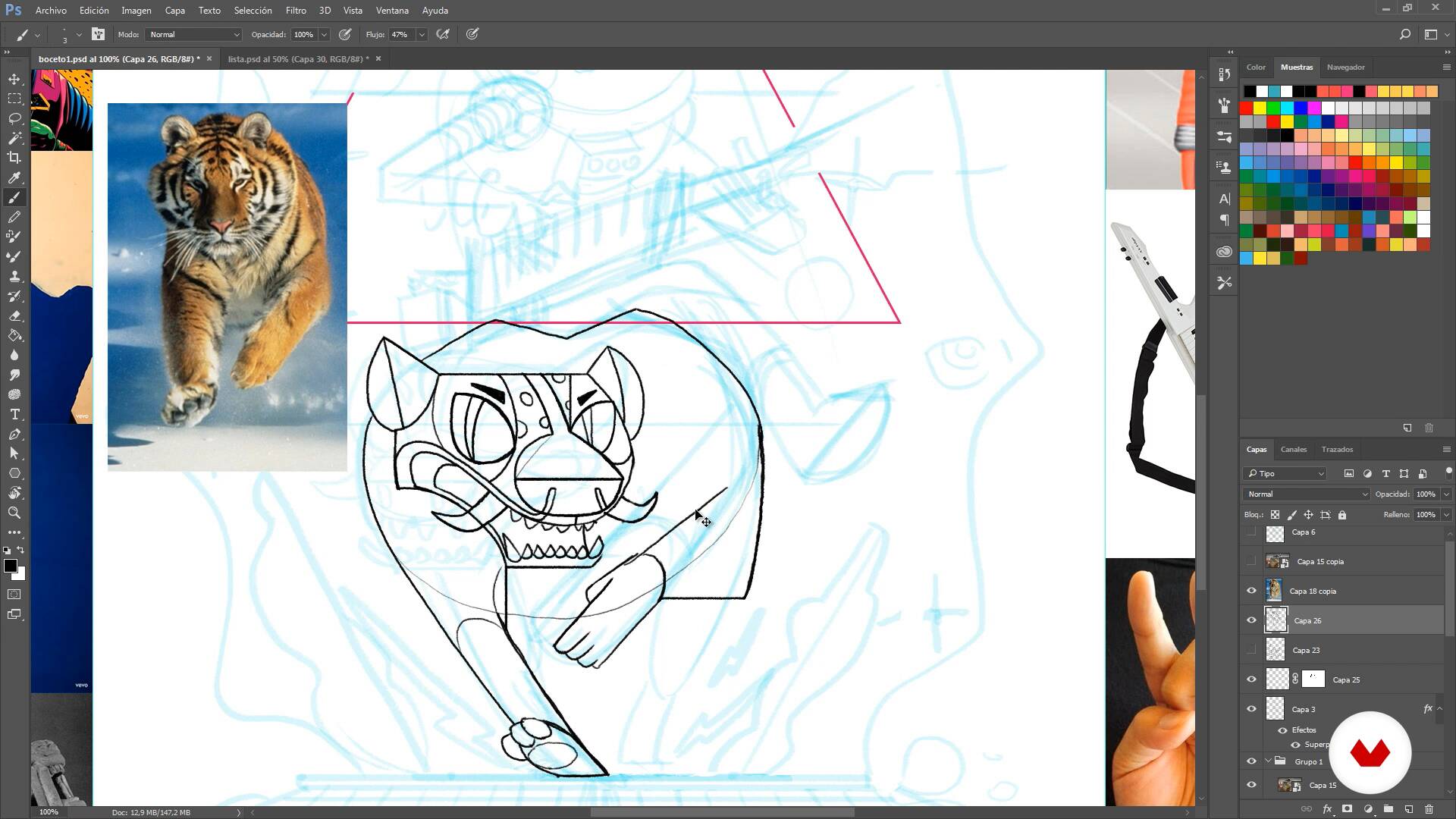
Task: Open the layer filter Tipo dropdown
Action: [1285, 473]
